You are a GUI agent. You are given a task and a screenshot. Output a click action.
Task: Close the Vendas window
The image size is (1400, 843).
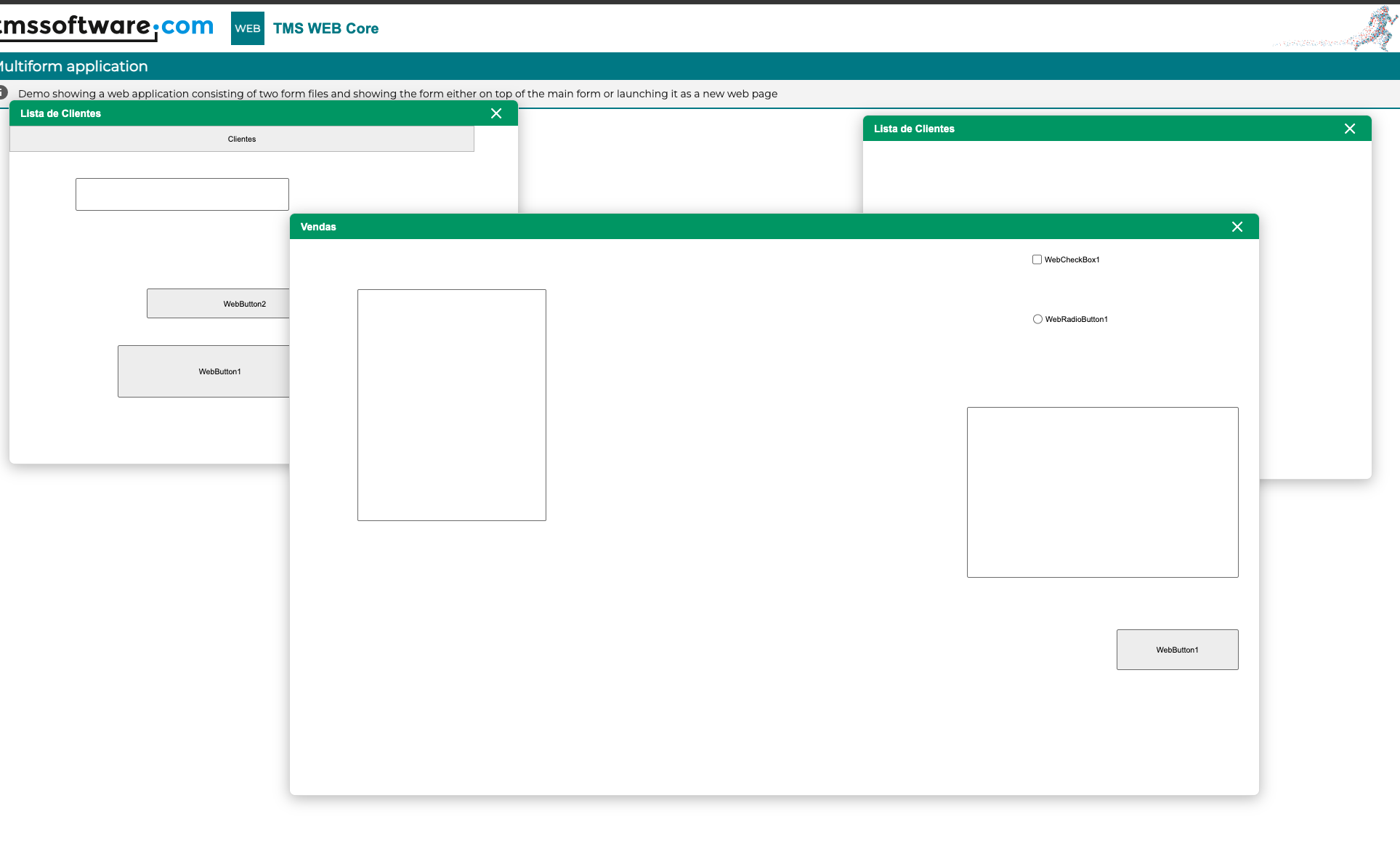[1237, 227]
